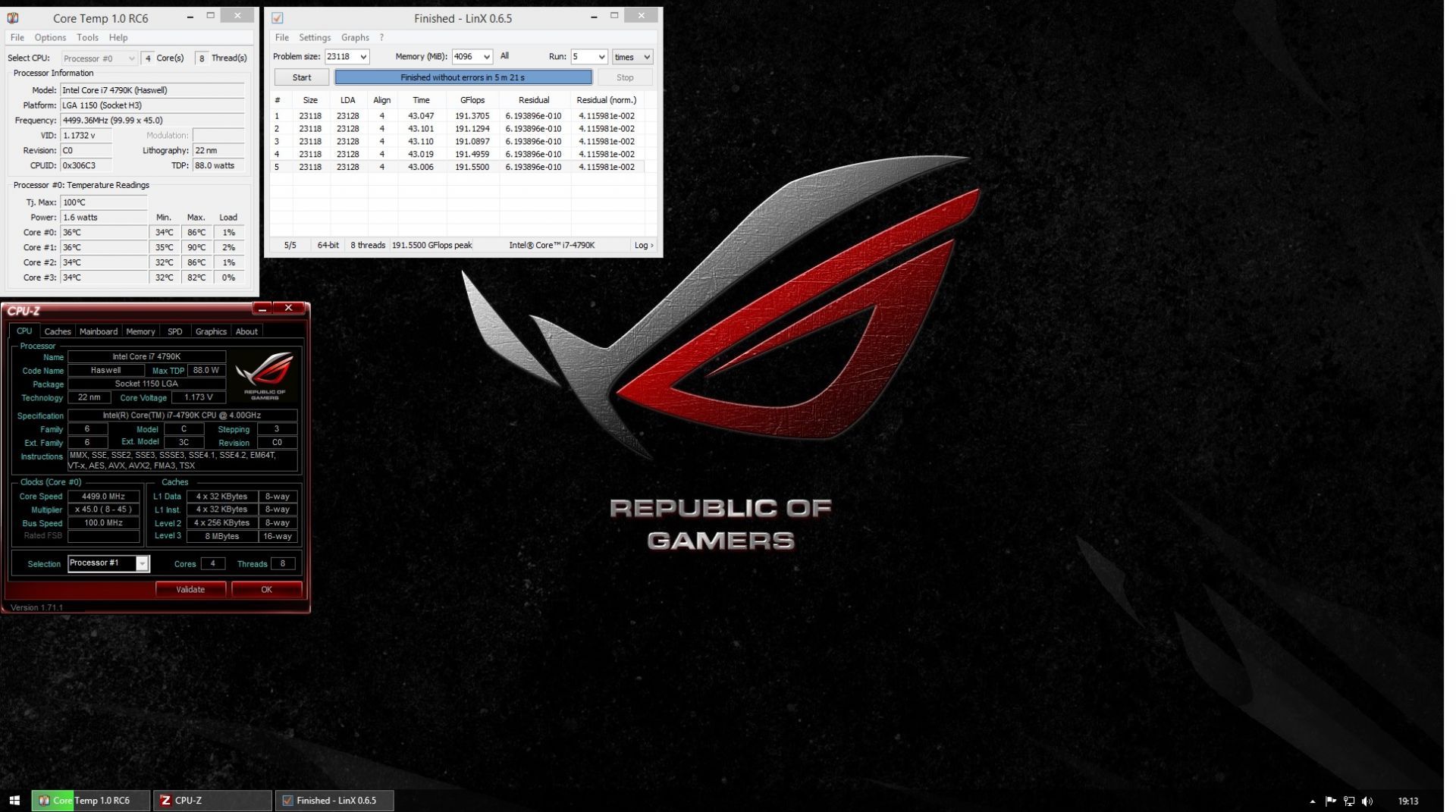Switch to CPU-Z Graphics tab
The height and width of the screenshot is (812, 1456).
211,331
